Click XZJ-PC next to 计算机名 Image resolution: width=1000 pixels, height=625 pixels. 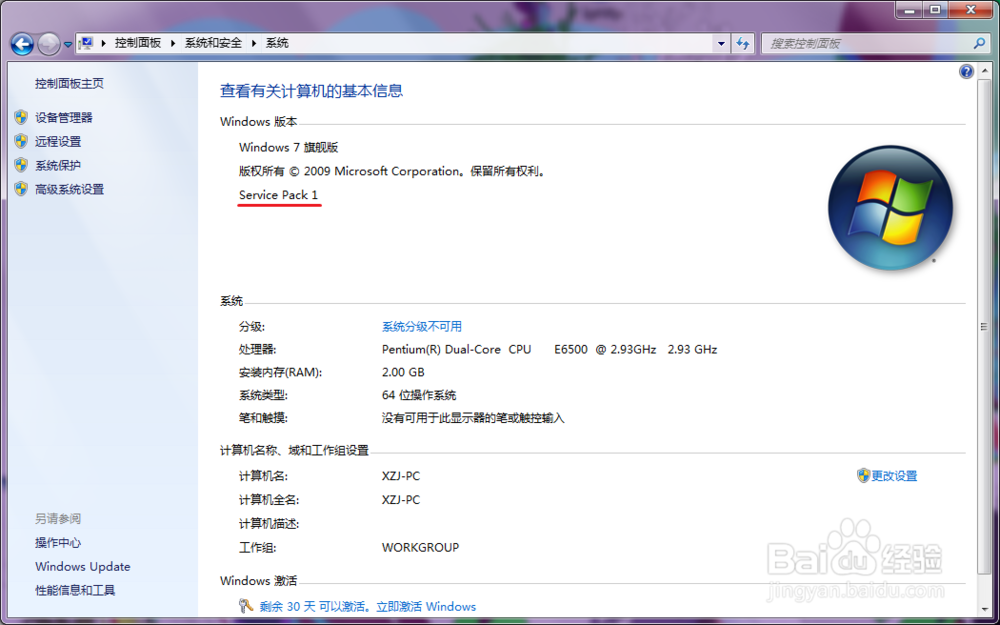point(401,476)
